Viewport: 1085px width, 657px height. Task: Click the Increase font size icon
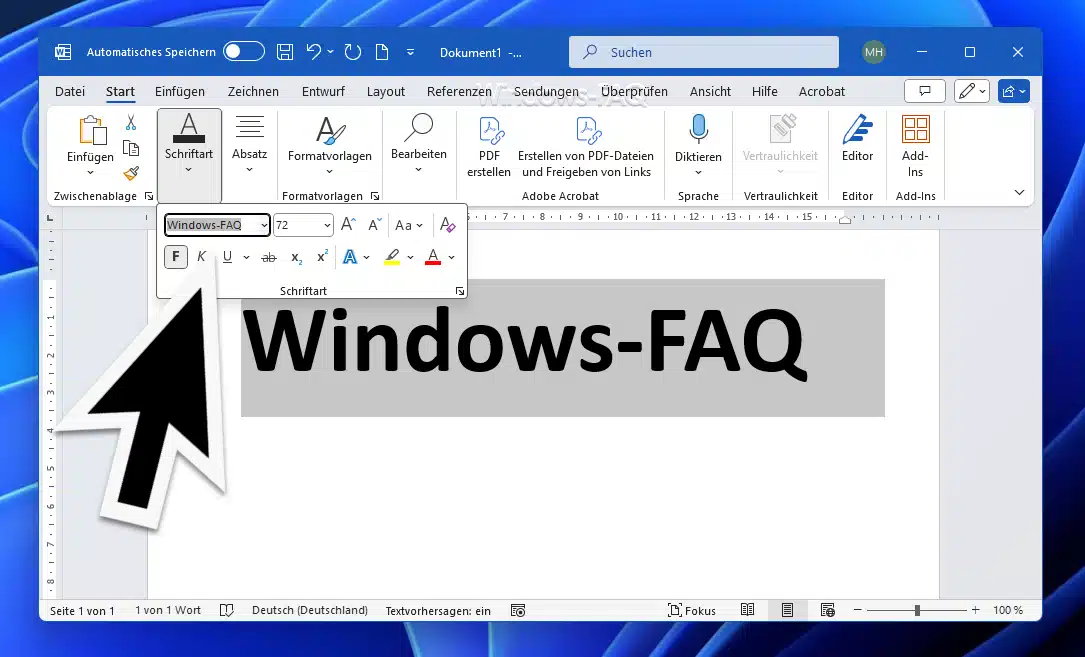click(348, 225)
